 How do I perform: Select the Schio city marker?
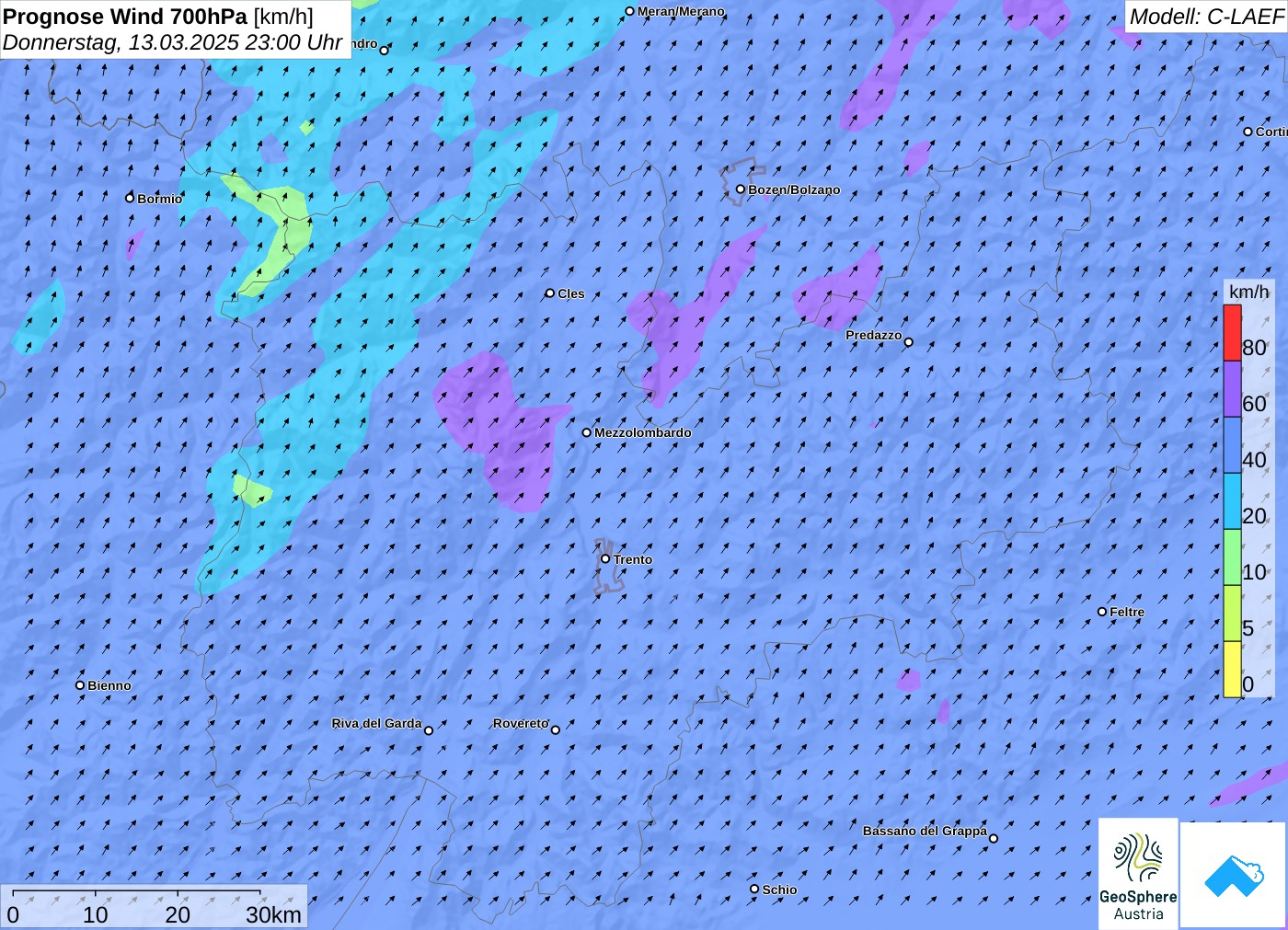click(754, 889)
